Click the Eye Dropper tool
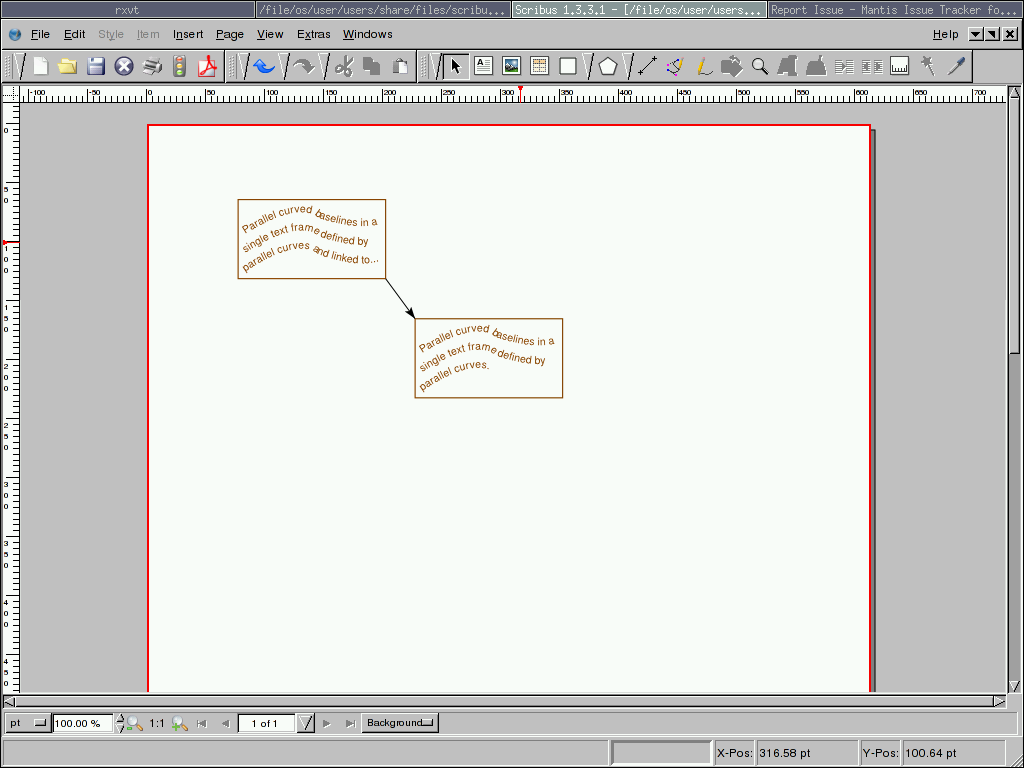1024x768 pixels. click(957, 67)
